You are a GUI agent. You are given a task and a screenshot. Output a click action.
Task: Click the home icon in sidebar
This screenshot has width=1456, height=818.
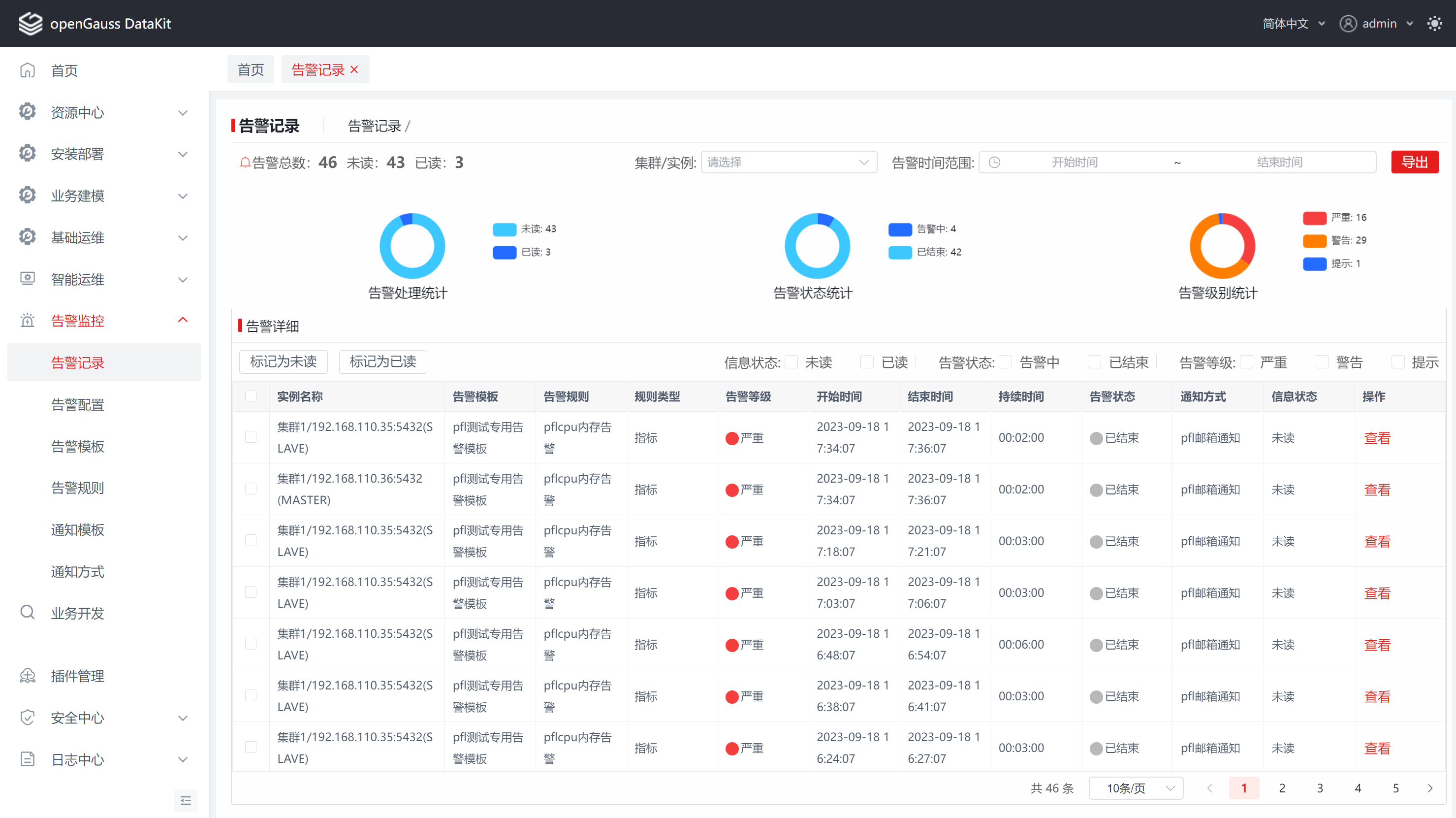[27, 71]
